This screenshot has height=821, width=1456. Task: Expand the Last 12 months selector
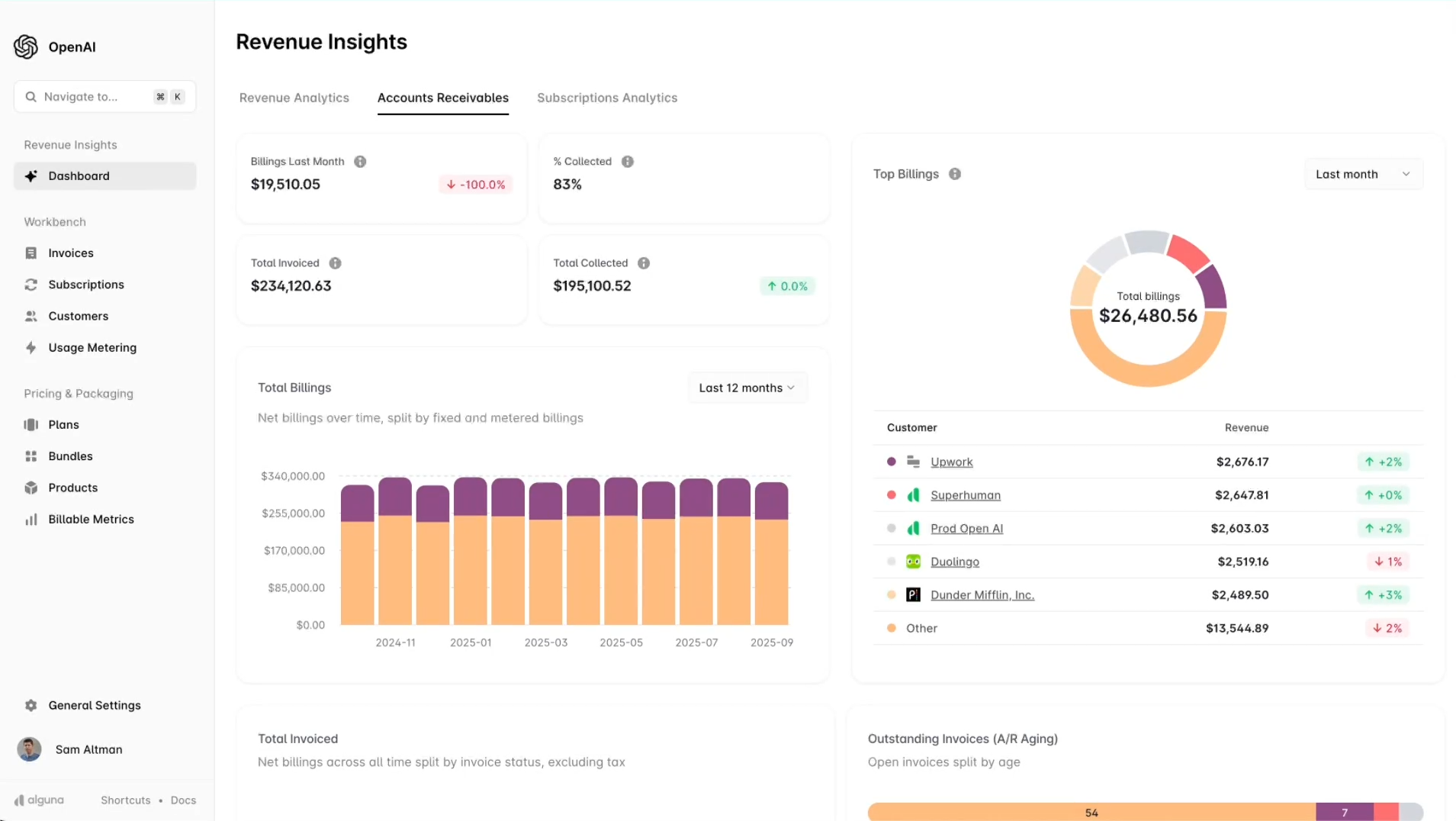(x=747, y=387)
